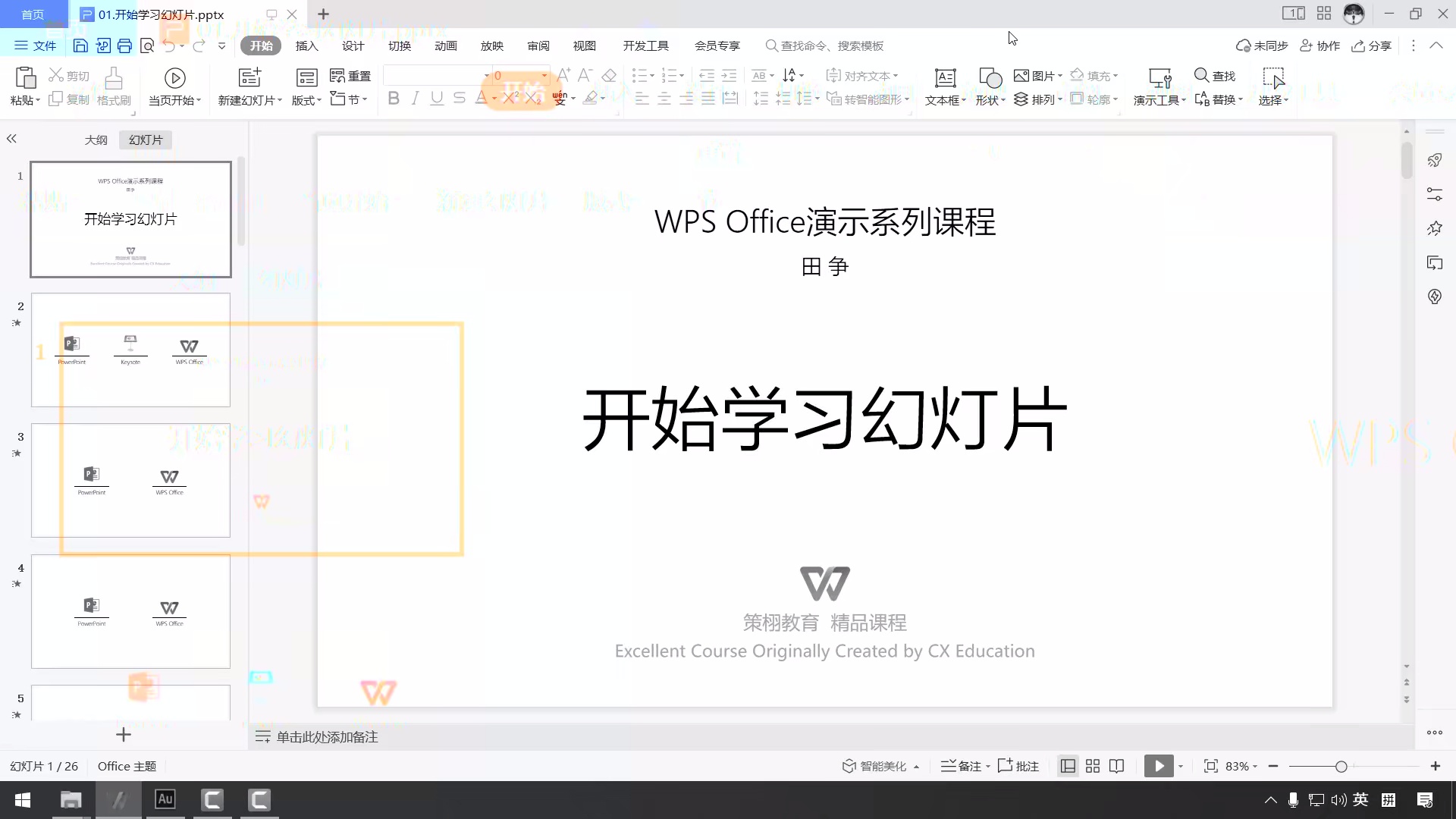Toggle Superscript formatting
This screenshot has height=819, width=1456.
click(512, 98)
